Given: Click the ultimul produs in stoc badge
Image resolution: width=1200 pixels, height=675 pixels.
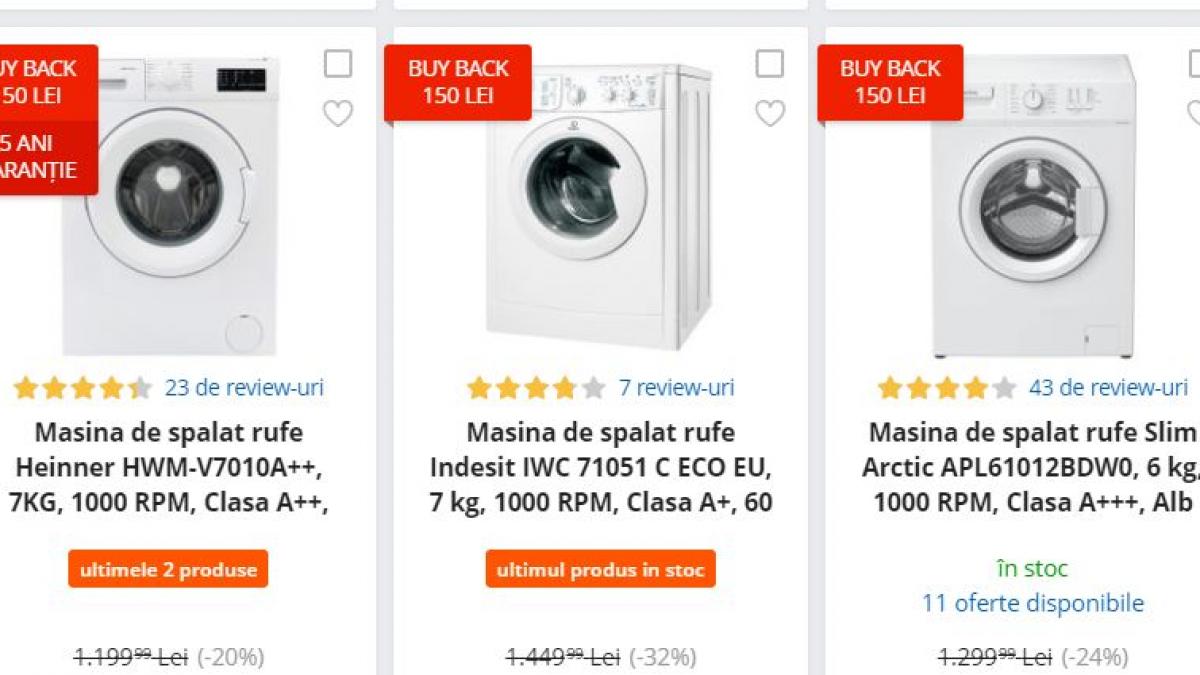Looking at the screenshot, I should coord(600,569).
